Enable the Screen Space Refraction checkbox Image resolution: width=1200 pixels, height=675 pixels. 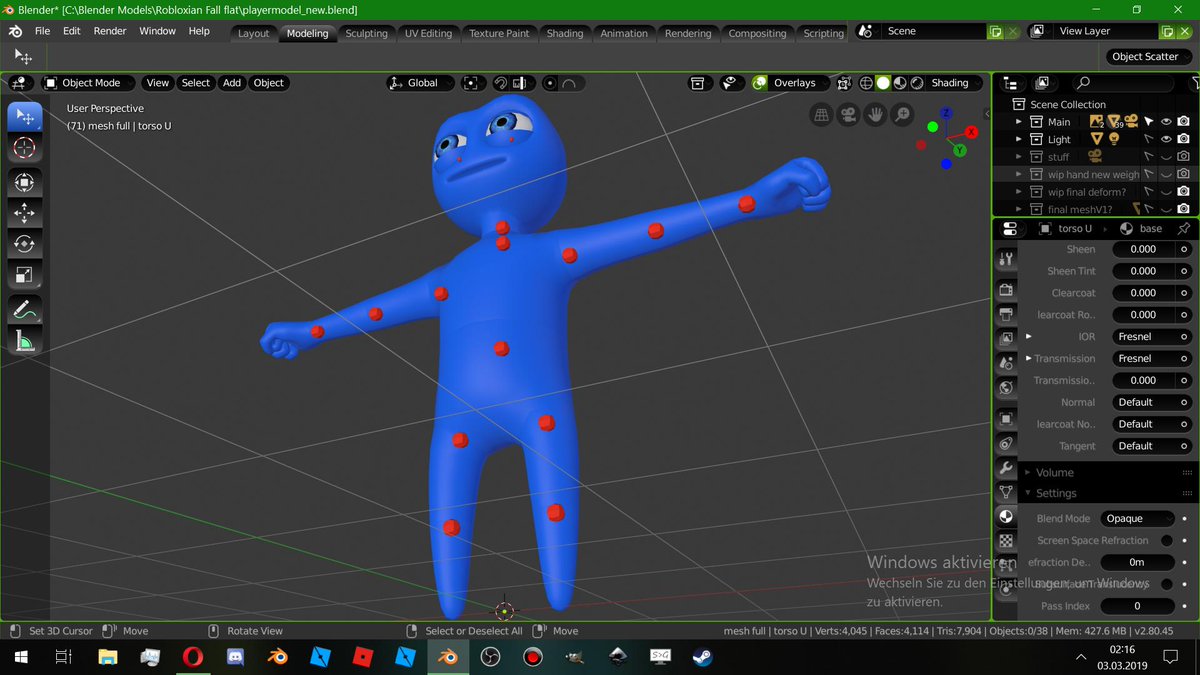point(1167,540)
